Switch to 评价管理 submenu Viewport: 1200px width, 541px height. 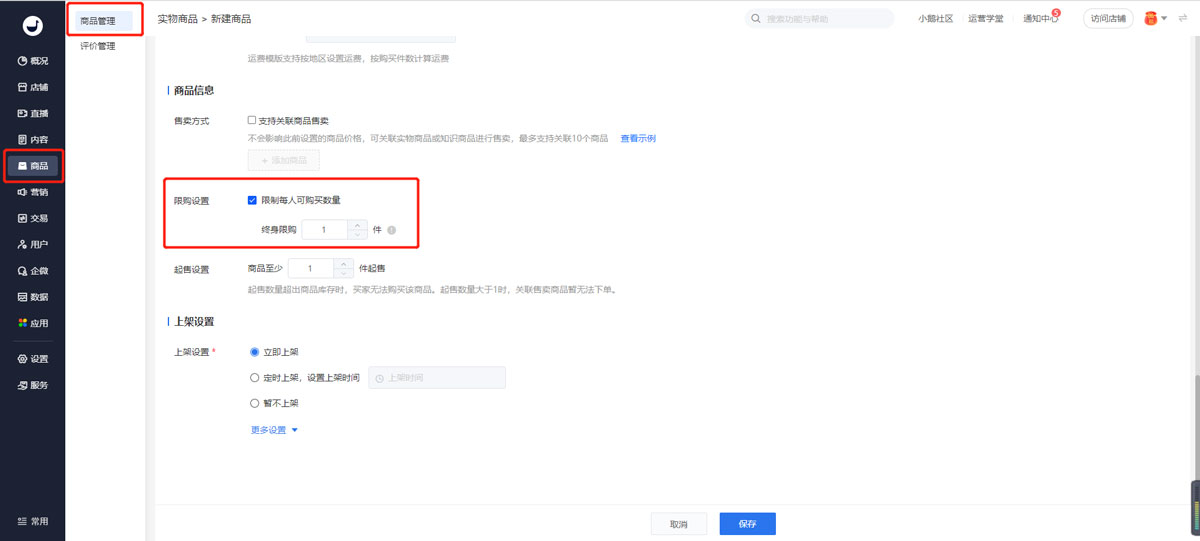click(98, 46)
